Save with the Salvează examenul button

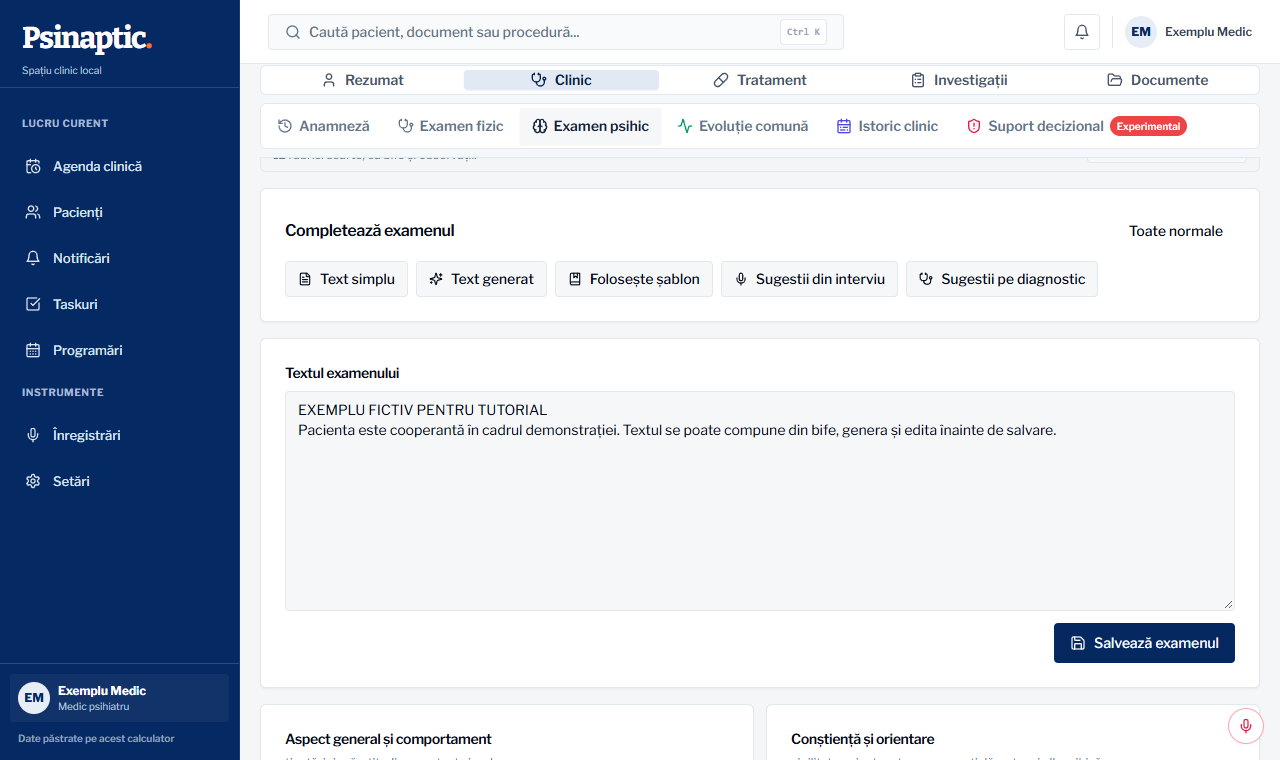[1144, 643]
